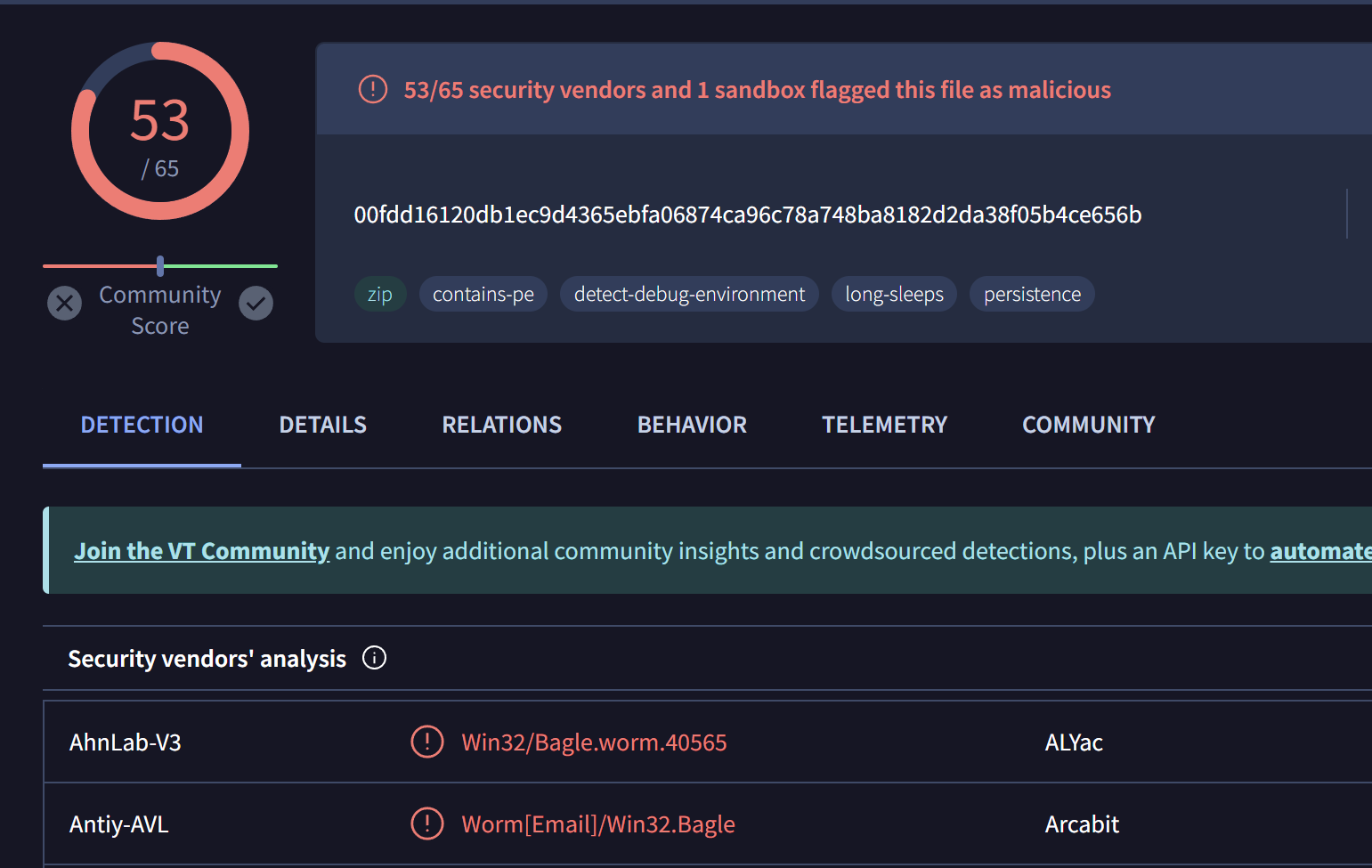Click the file hash 00fdd16120db1ec9...
Viewport: 1372px width, 868px height.
tap(748, 215)
